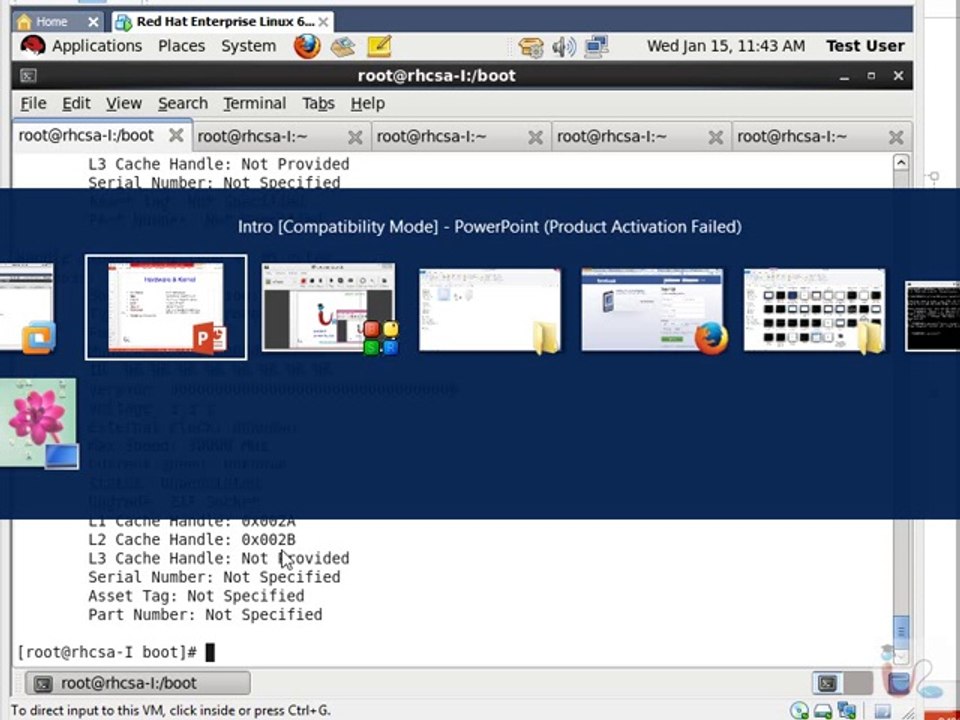Switch to the first workspace with terminal
This screenshot has width=960, height=720.
point(828,683)
